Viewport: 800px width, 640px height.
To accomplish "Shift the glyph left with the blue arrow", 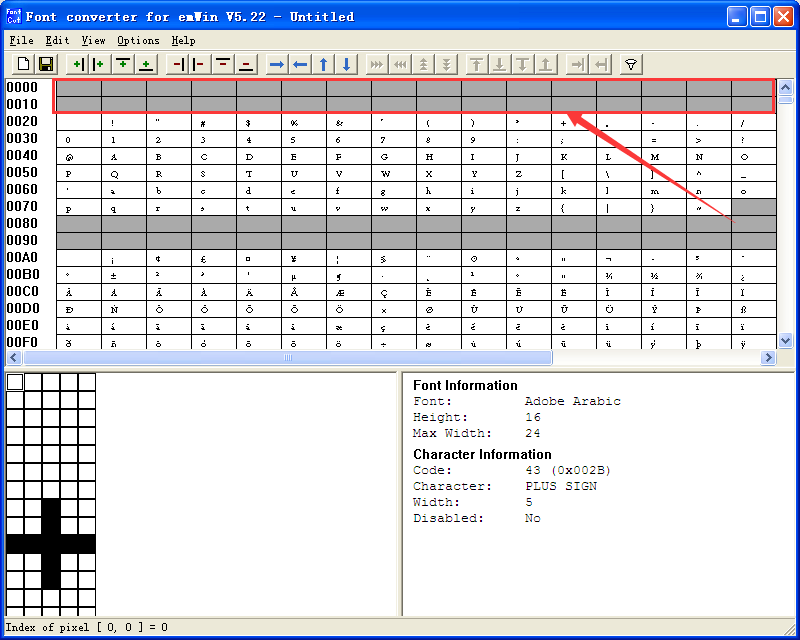I will (x=300, y=64).
